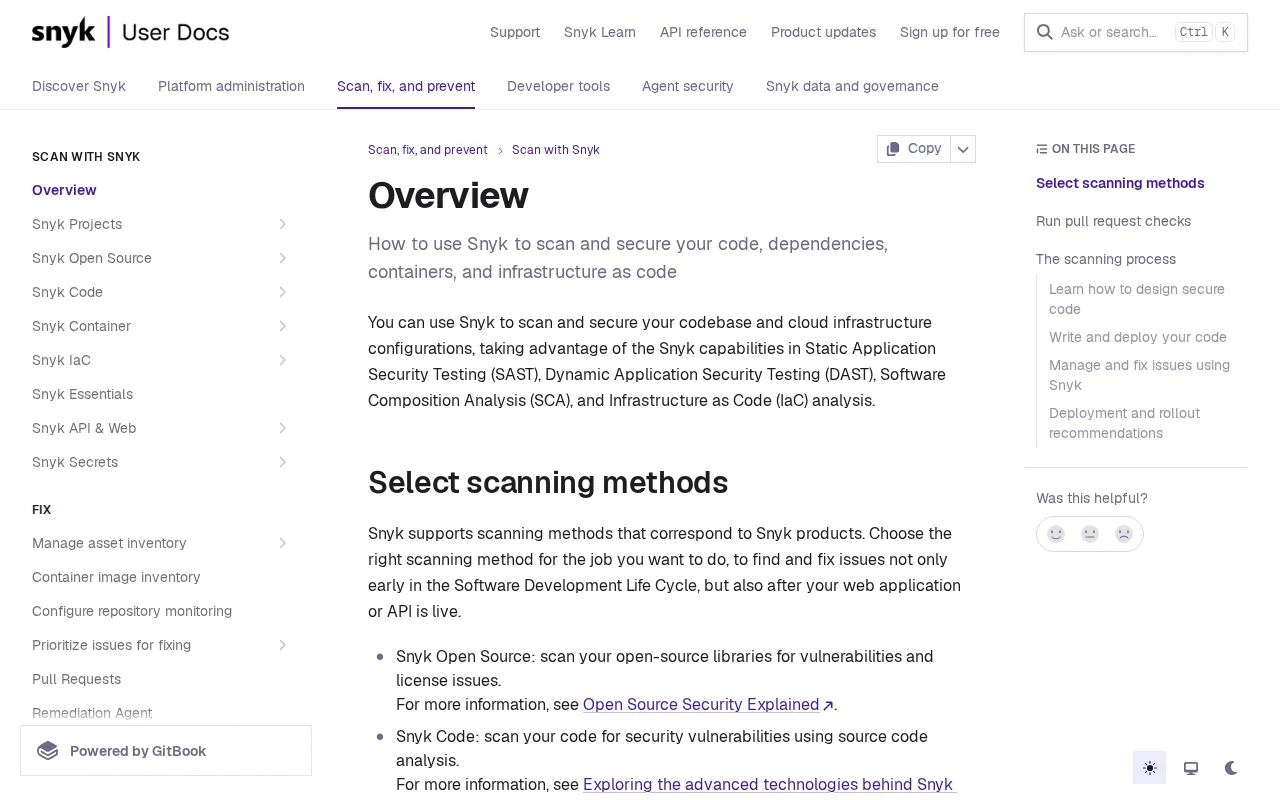Click the User Docs title
1280x800 pixels.
pyautogui.click(x=175, y=32)
